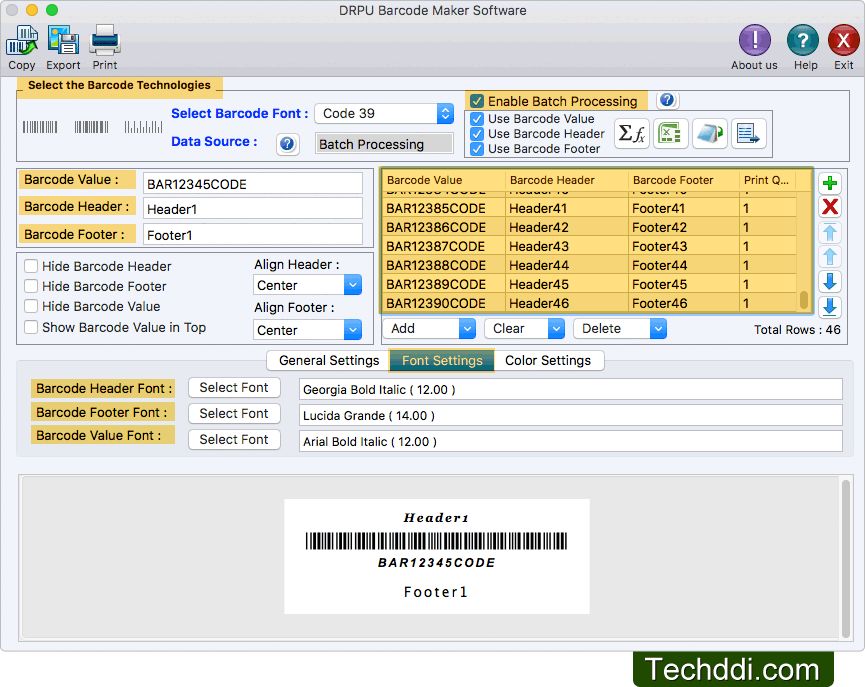Select the third postal barcode technology icon
Screen dimensions: 865x687
[x=143, y=127]
